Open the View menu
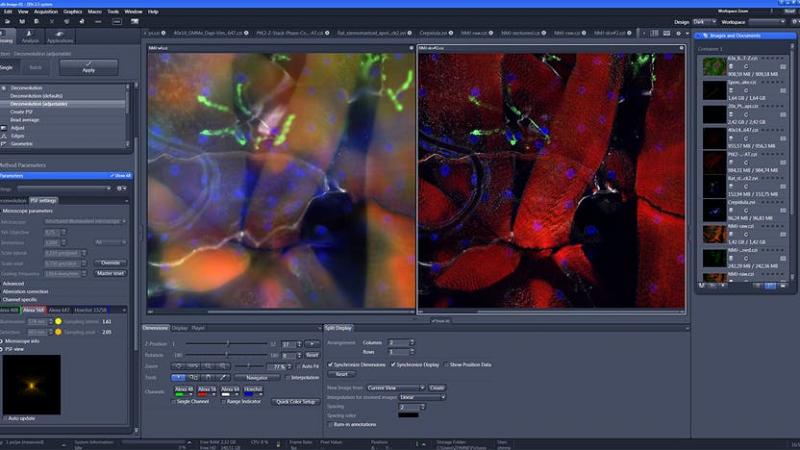Viewport: 800px width, 450px height. click(23, 11)
